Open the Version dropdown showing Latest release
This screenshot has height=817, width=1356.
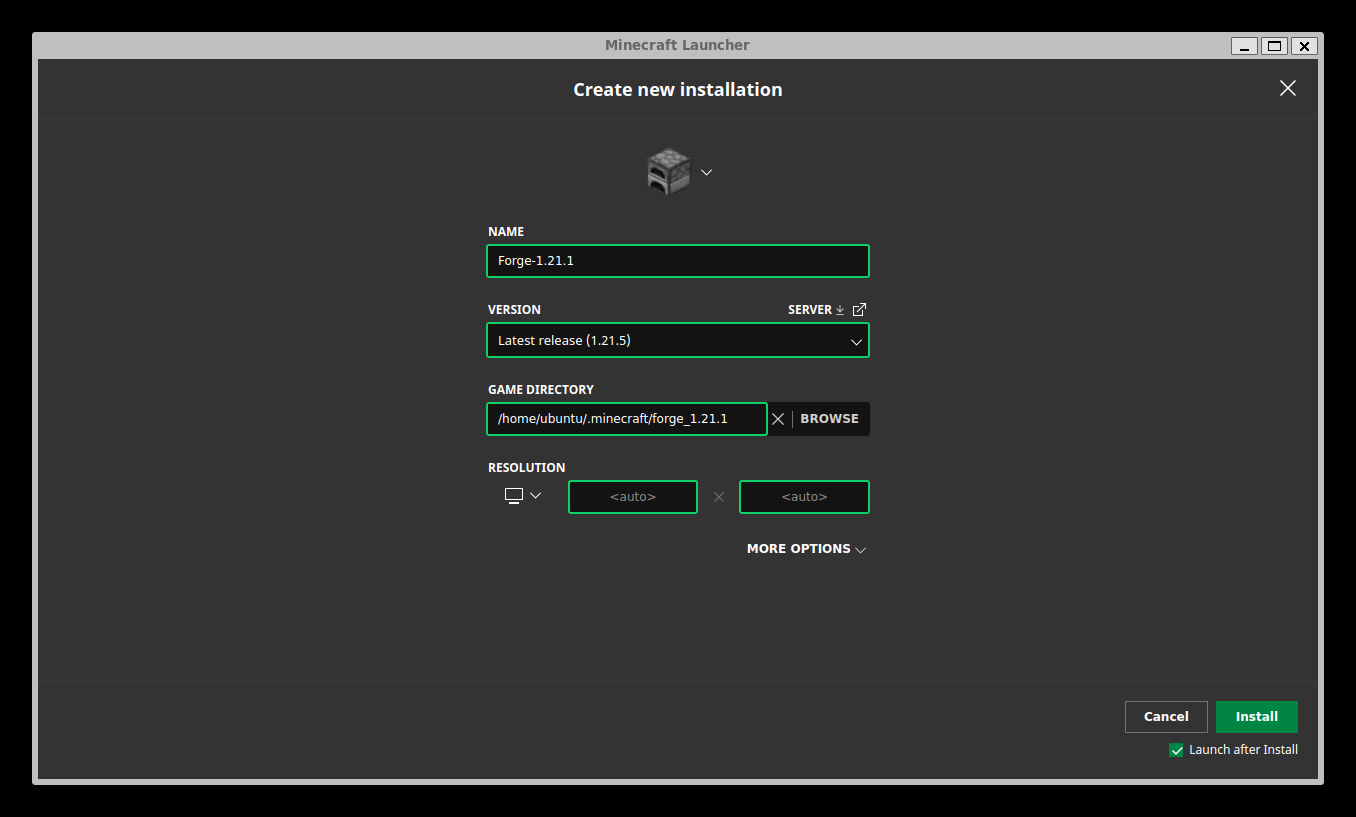(x=678, y=340)
